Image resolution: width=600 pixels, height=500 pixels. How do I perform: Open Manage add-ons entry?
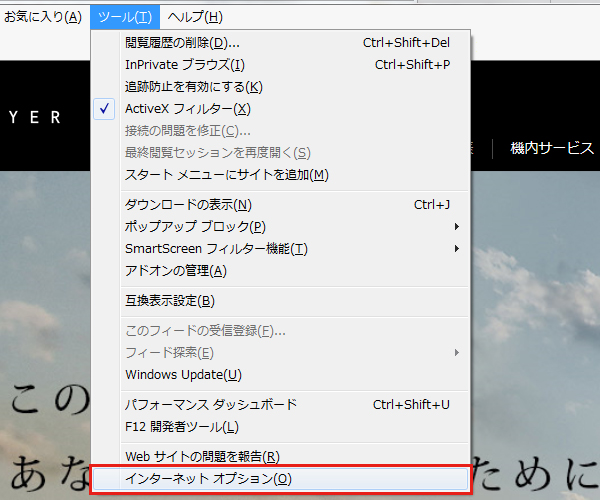176,271
